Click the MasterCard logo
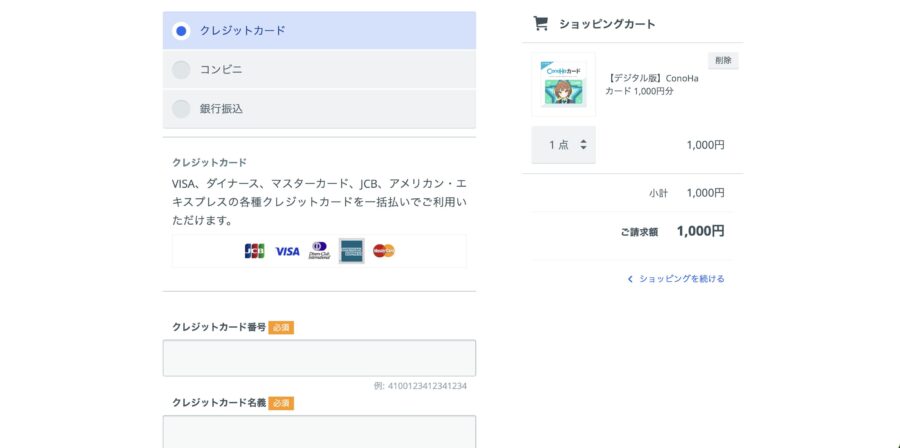 pos(383,251)
